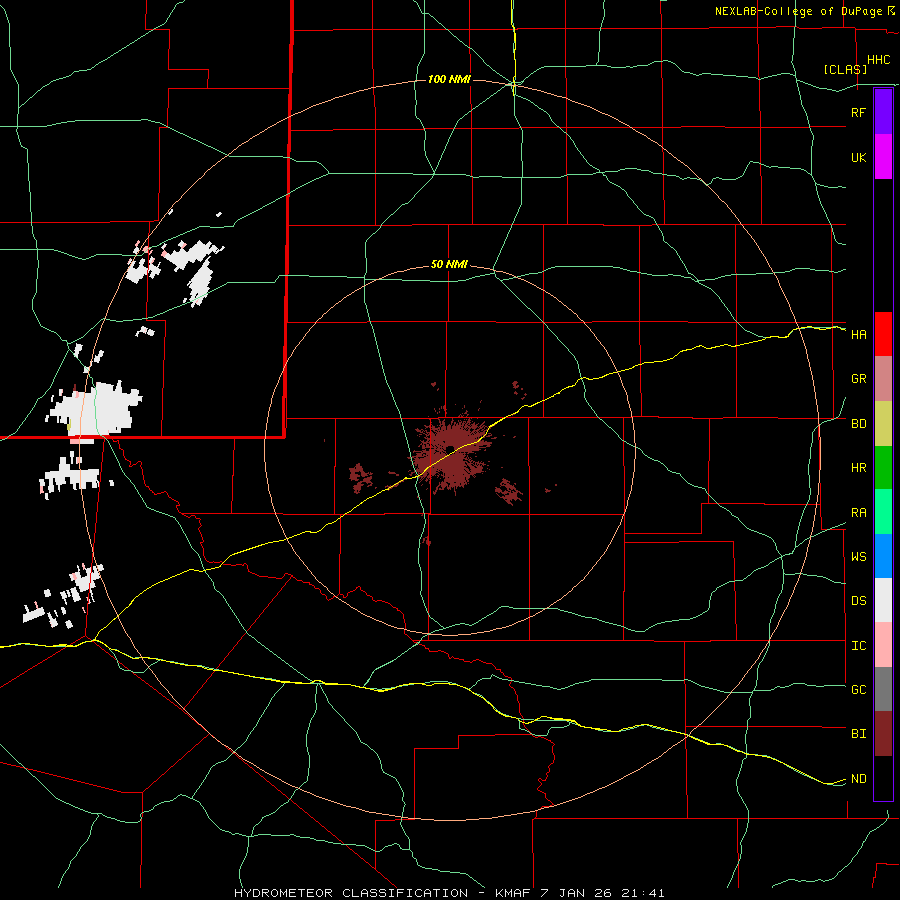Click the green HR heavy rain swatch

pos(883,468)
